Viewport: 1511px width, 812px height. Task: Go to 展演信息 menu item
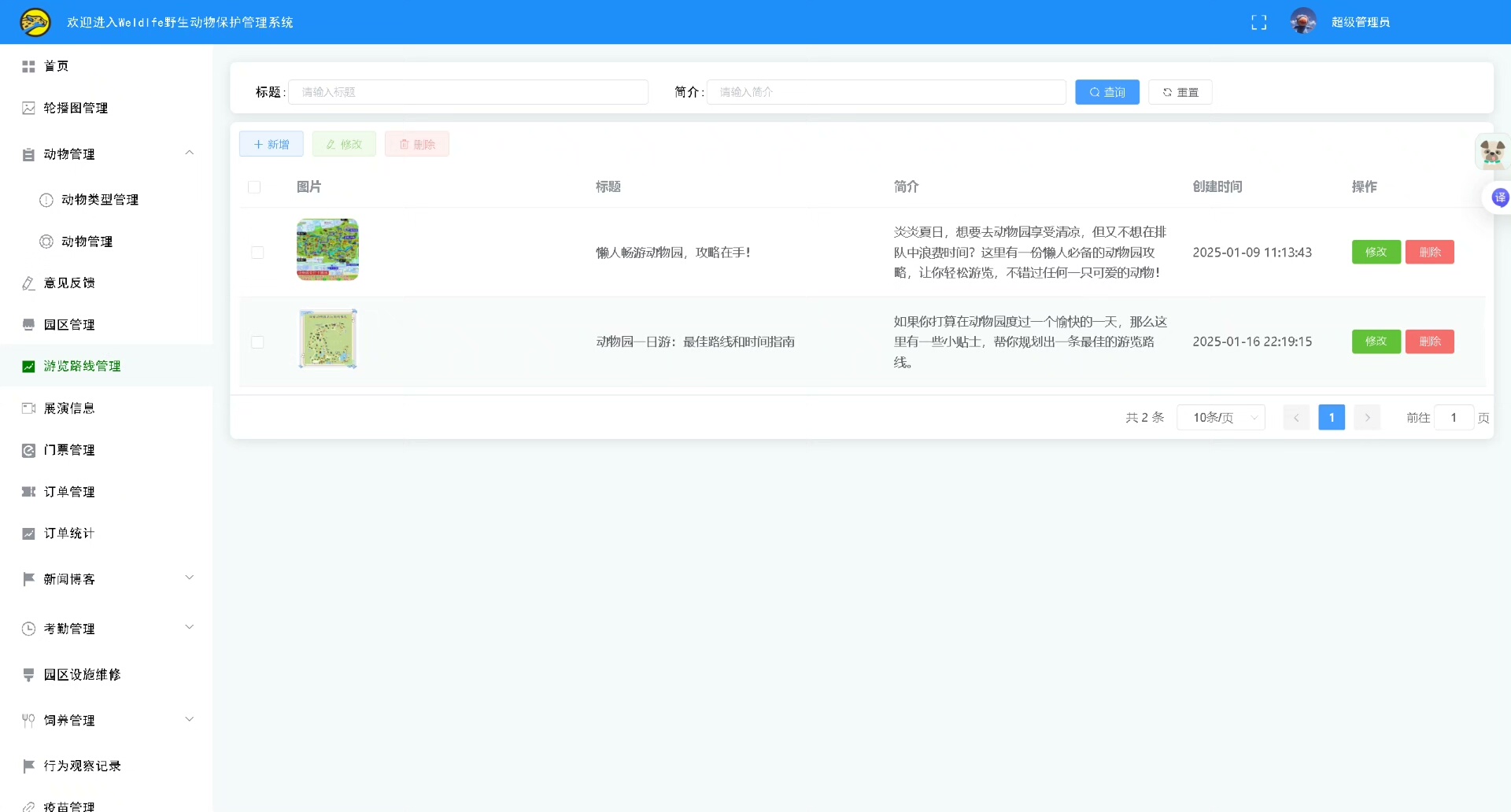click(69, 408)
